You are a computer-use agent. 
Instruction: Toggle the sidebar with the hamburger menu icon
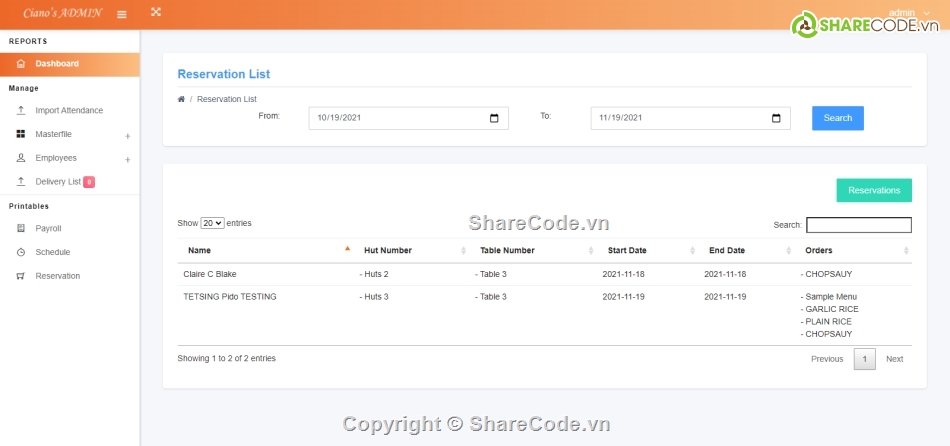pyautogui.click(x=122, y=15)
